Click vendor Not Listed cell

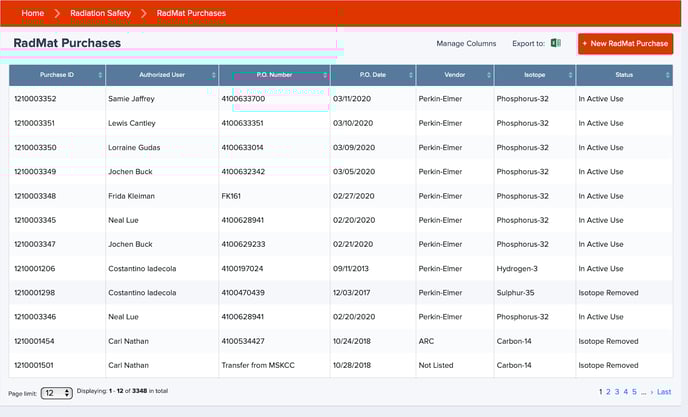[436, 365]
